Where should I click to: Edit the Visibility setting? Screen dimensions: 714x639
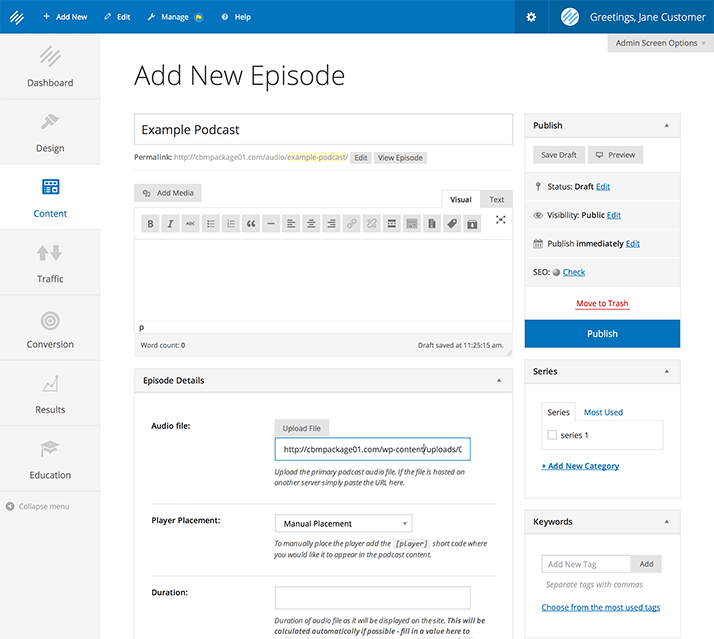pos(614,215)
